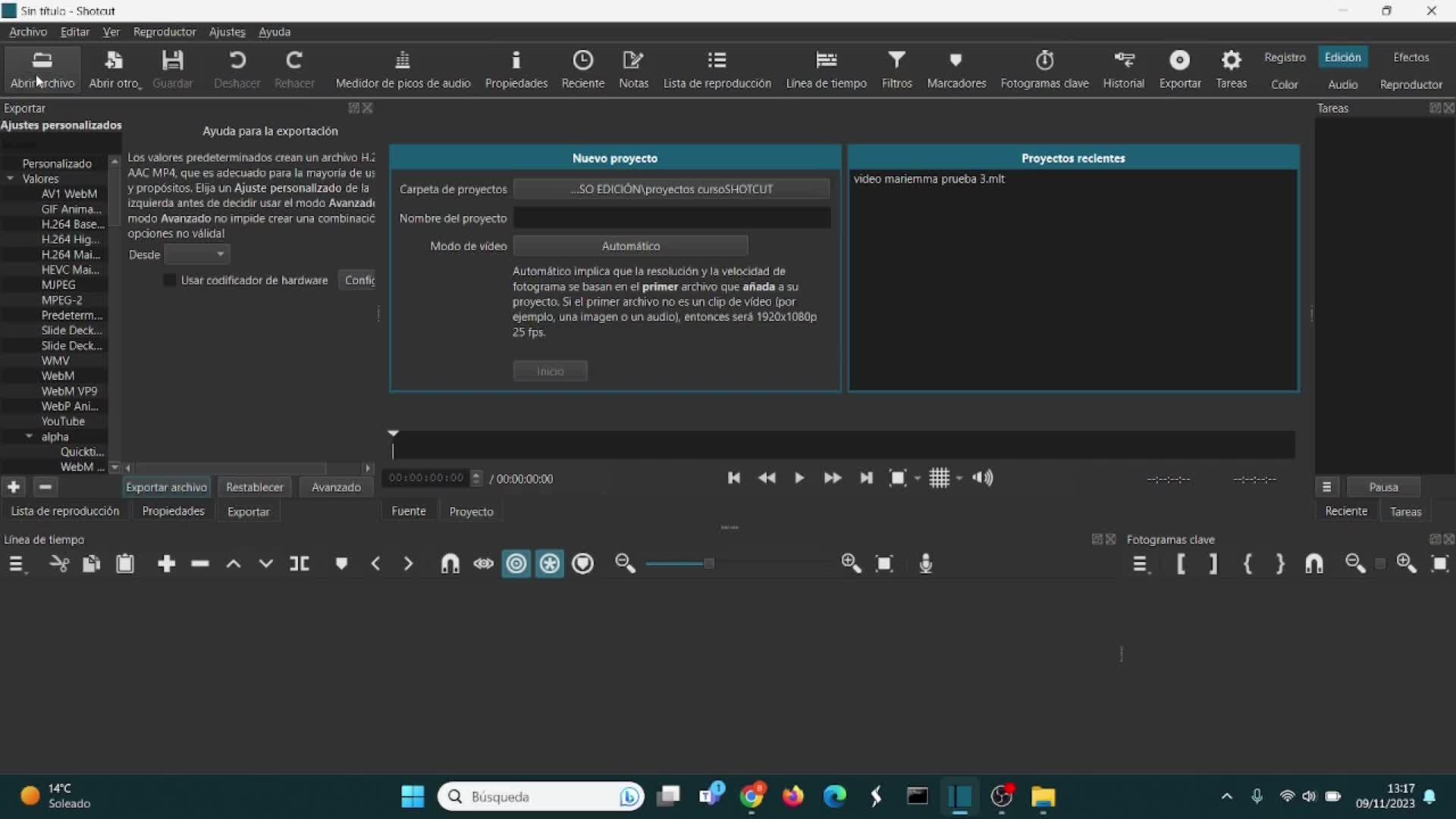Open the Reproductor menu
Image resolution: width=1456 pixels, height=819 pixels.
click(x=164, y=32)
